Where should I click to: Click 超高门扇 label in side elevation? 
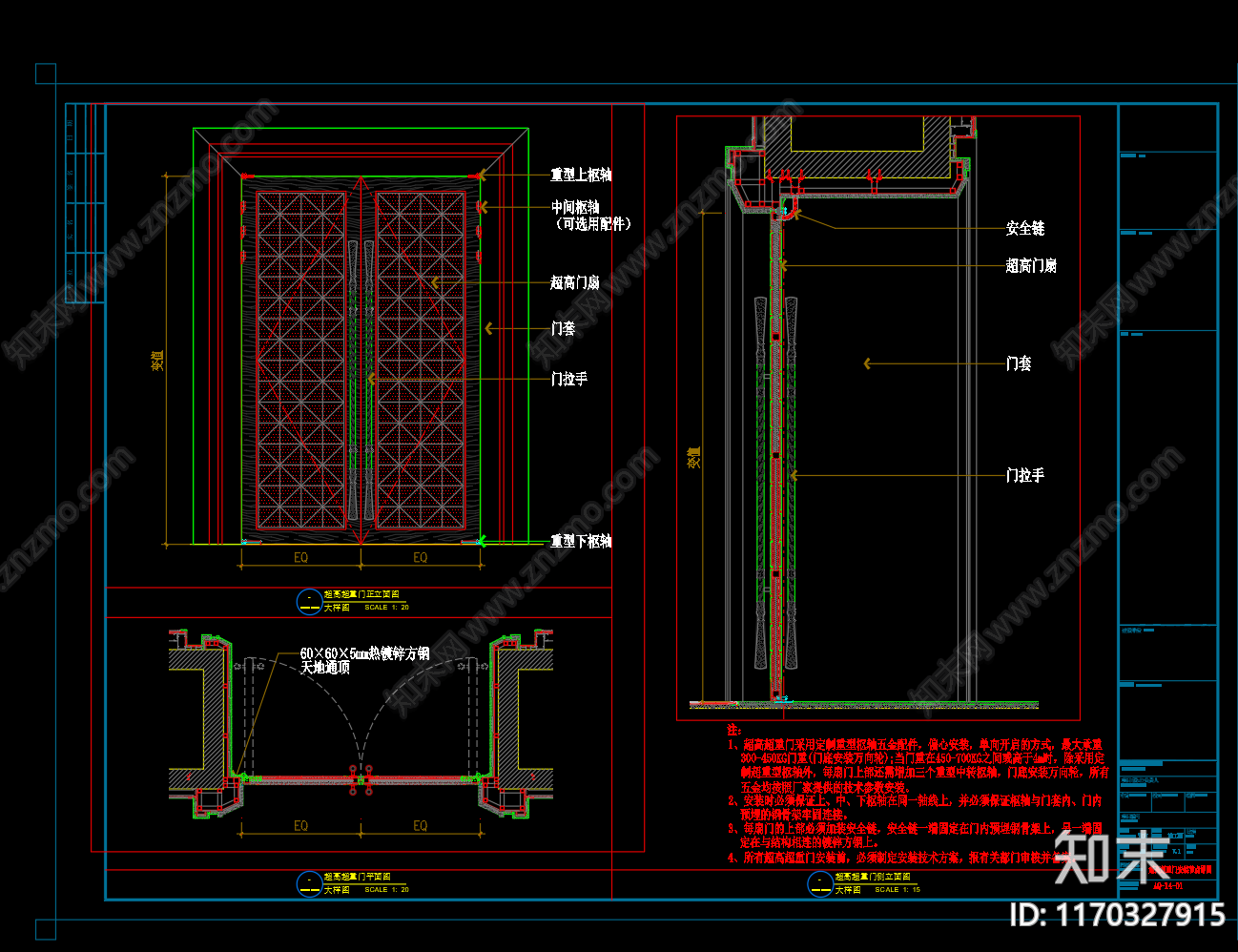1031,265
